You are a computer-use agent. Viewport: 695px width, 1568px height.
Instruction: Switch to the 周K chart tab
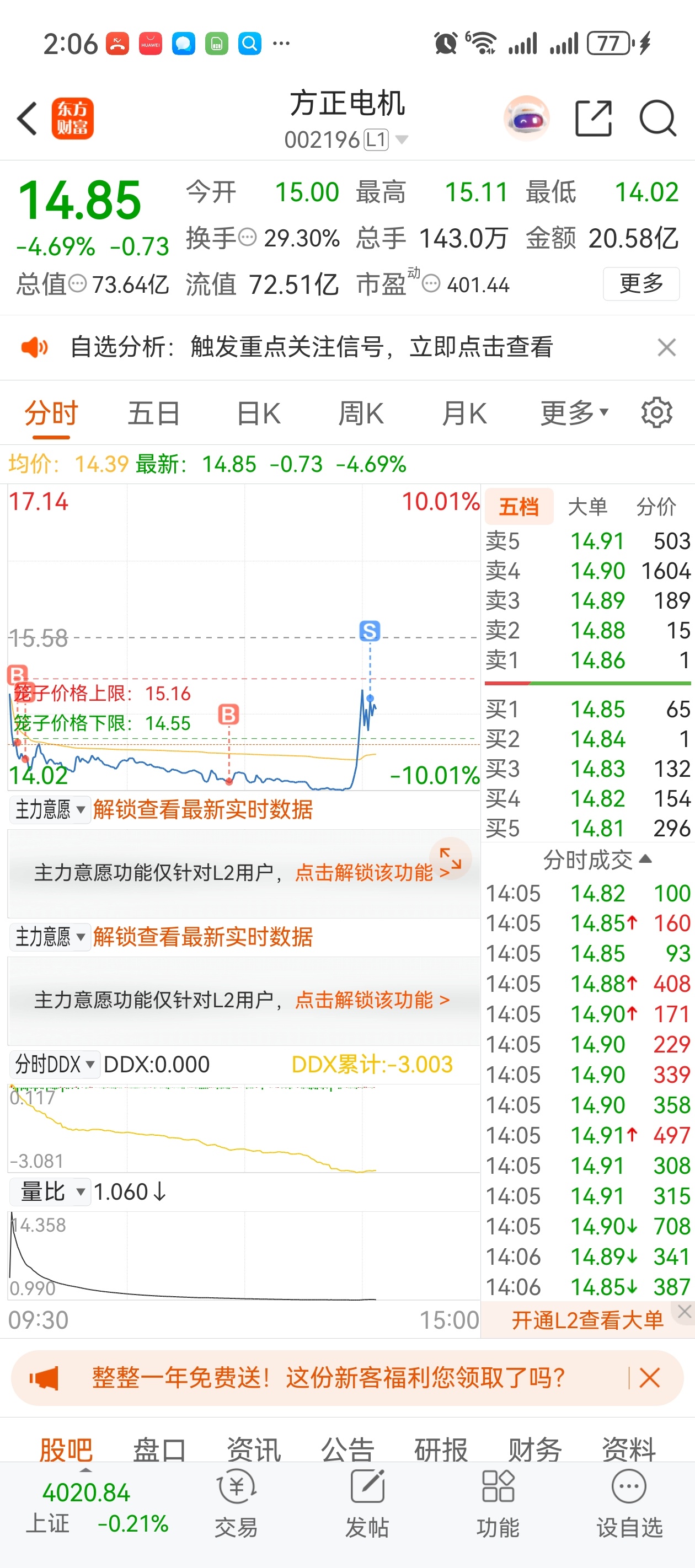coord(361,414)
